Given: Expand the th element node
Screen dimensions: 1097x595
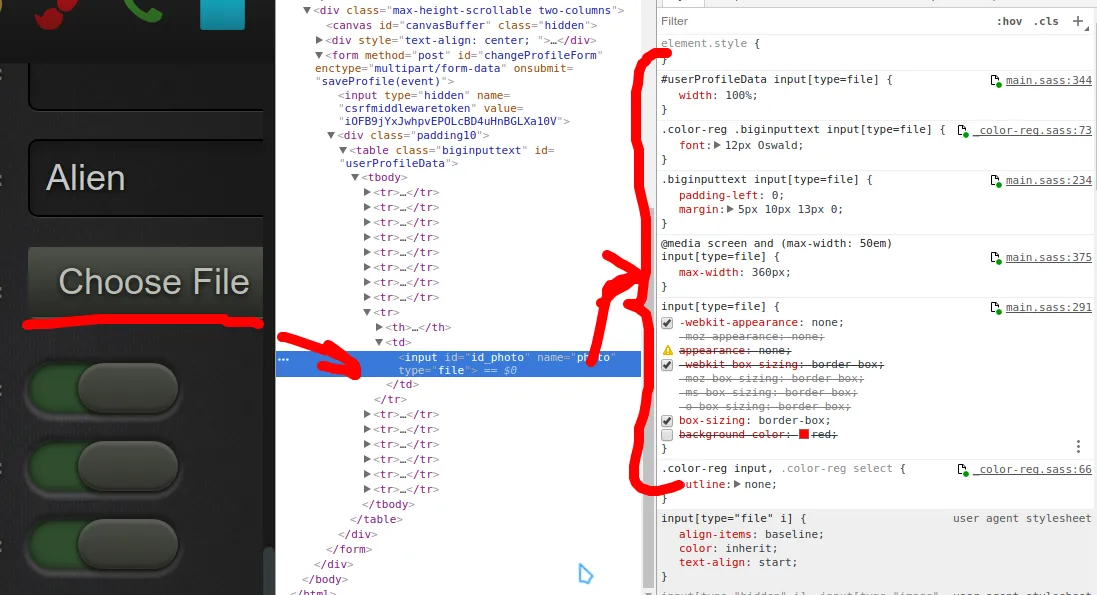Looking at the screenshot, I should point(379,327).
